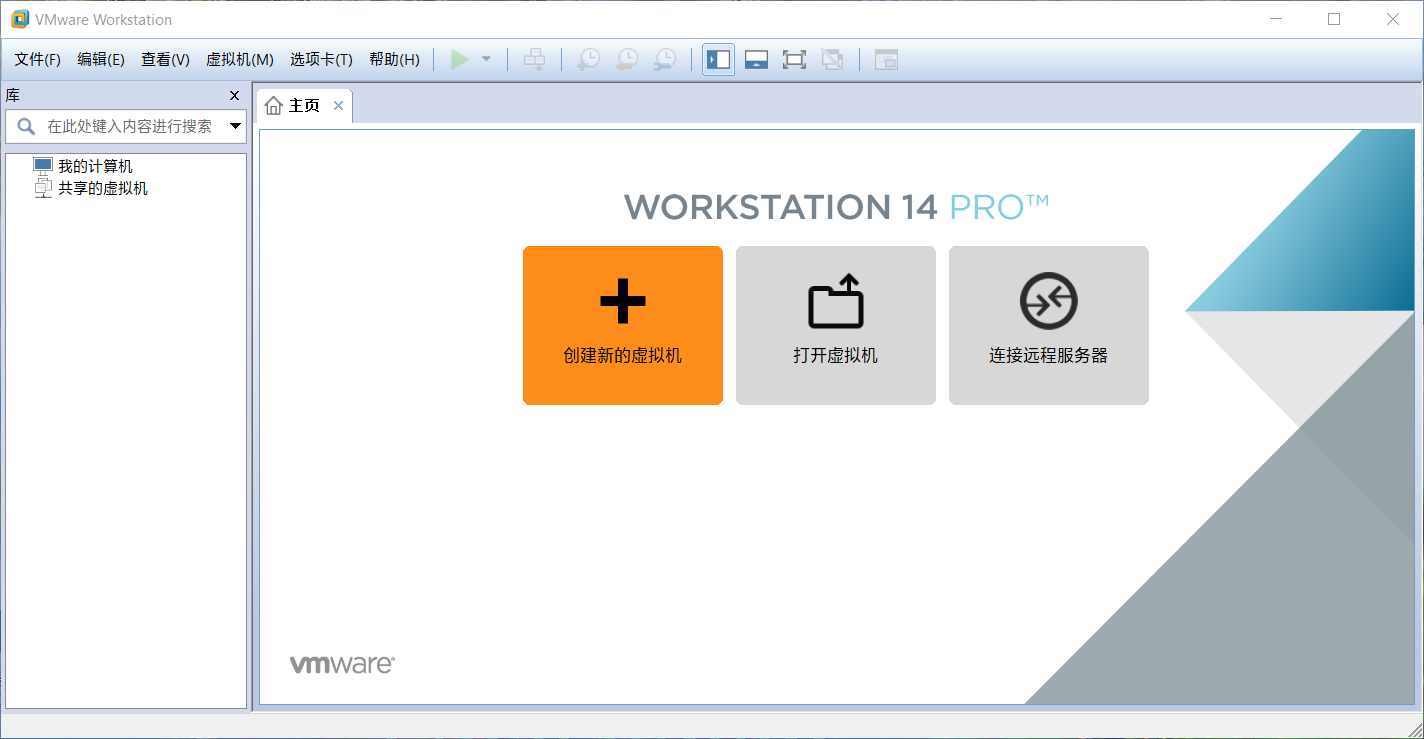
Task: Open the power options dropdown arrow
Action: point(487,59)
